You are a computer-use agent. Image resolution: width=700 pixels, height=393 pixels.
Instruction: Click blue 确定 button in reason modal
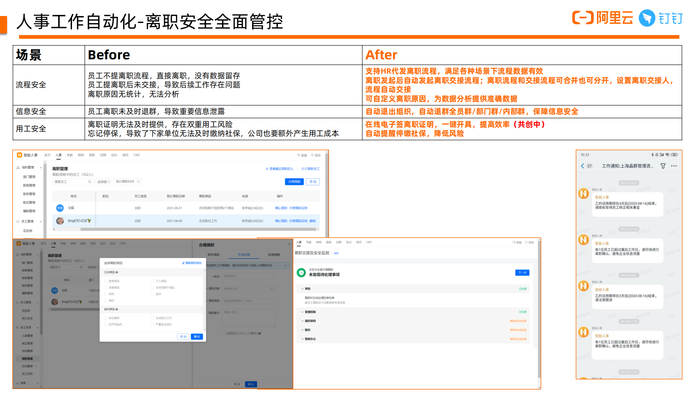[197, 336]
